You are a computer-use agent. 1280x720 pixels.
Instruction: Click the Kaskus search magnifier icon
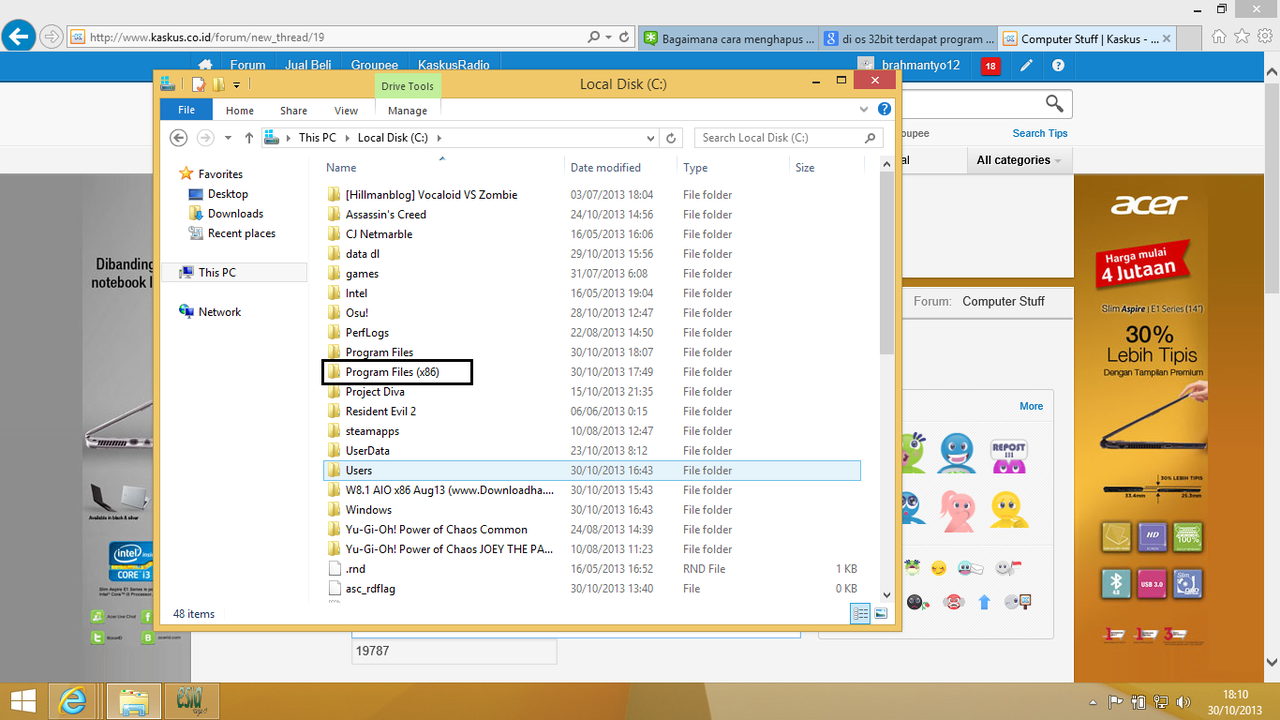pos(1054,103)
